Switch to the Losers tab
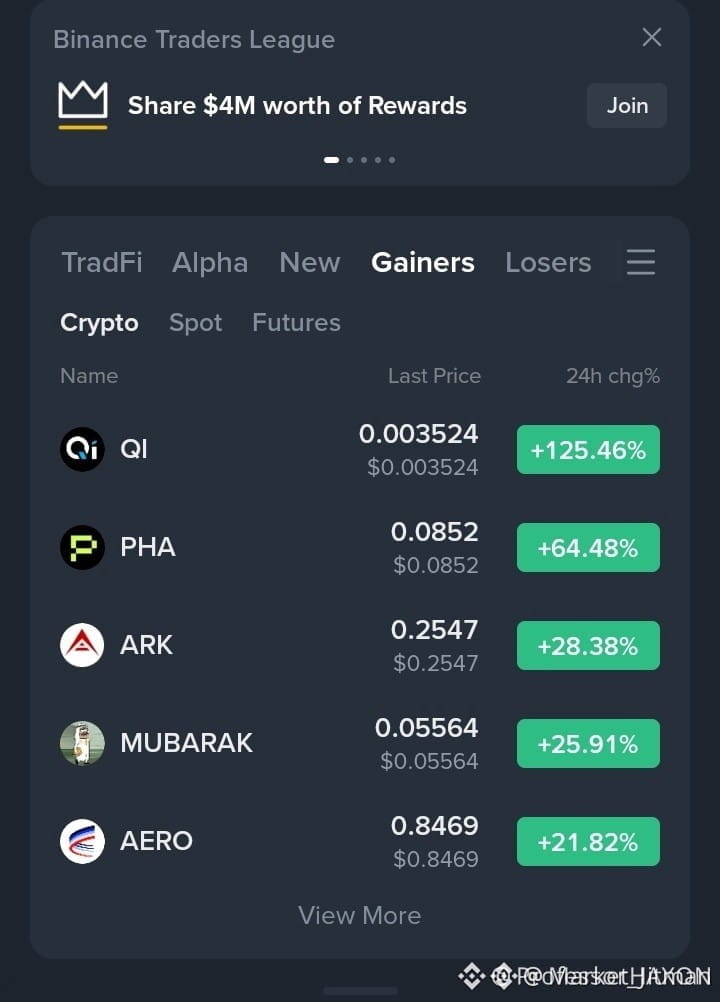The height and width of the screenshot is (1002, 720). [548, 263]
